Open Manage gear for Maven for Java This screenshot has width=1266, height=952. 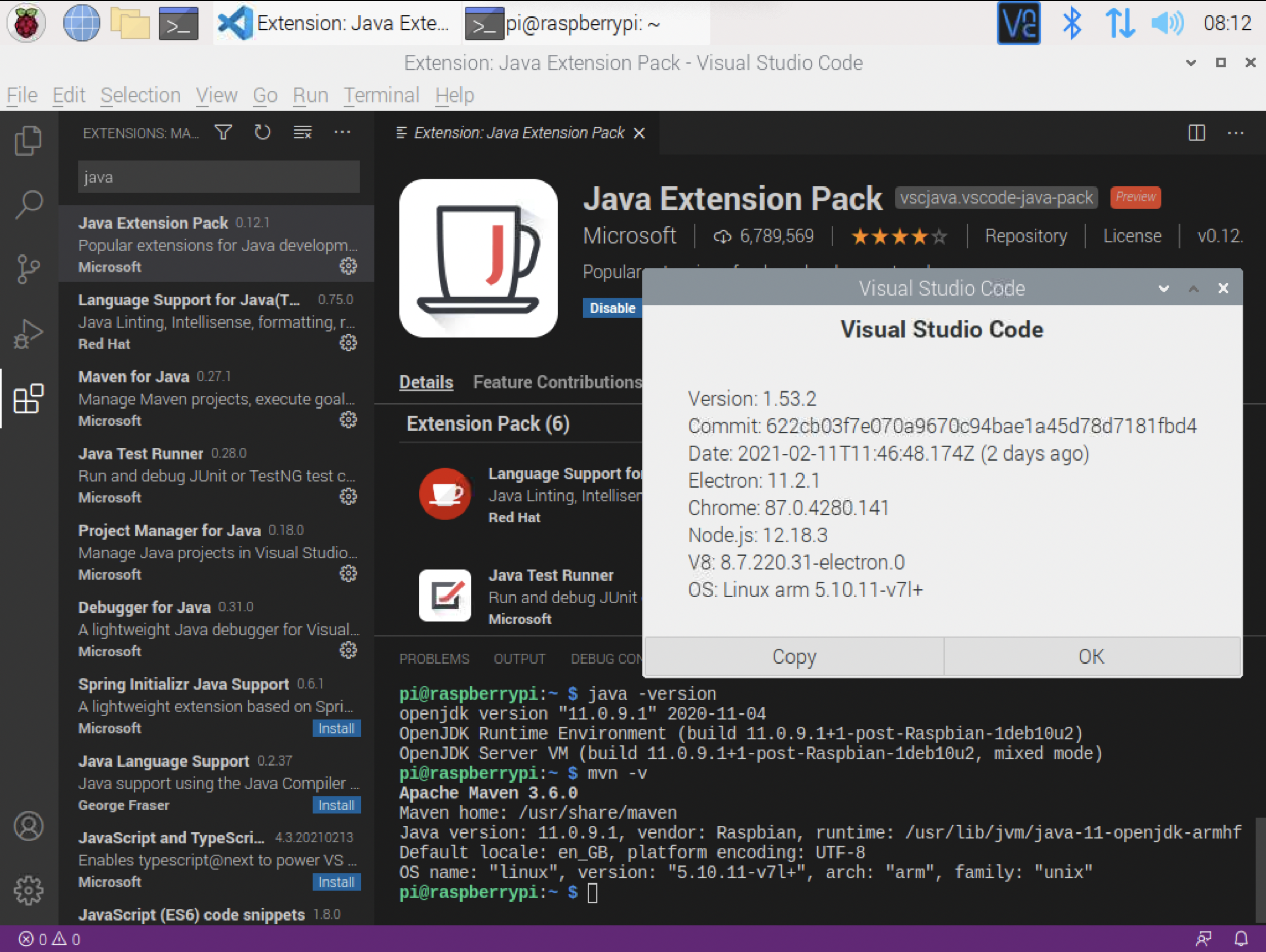349,420
